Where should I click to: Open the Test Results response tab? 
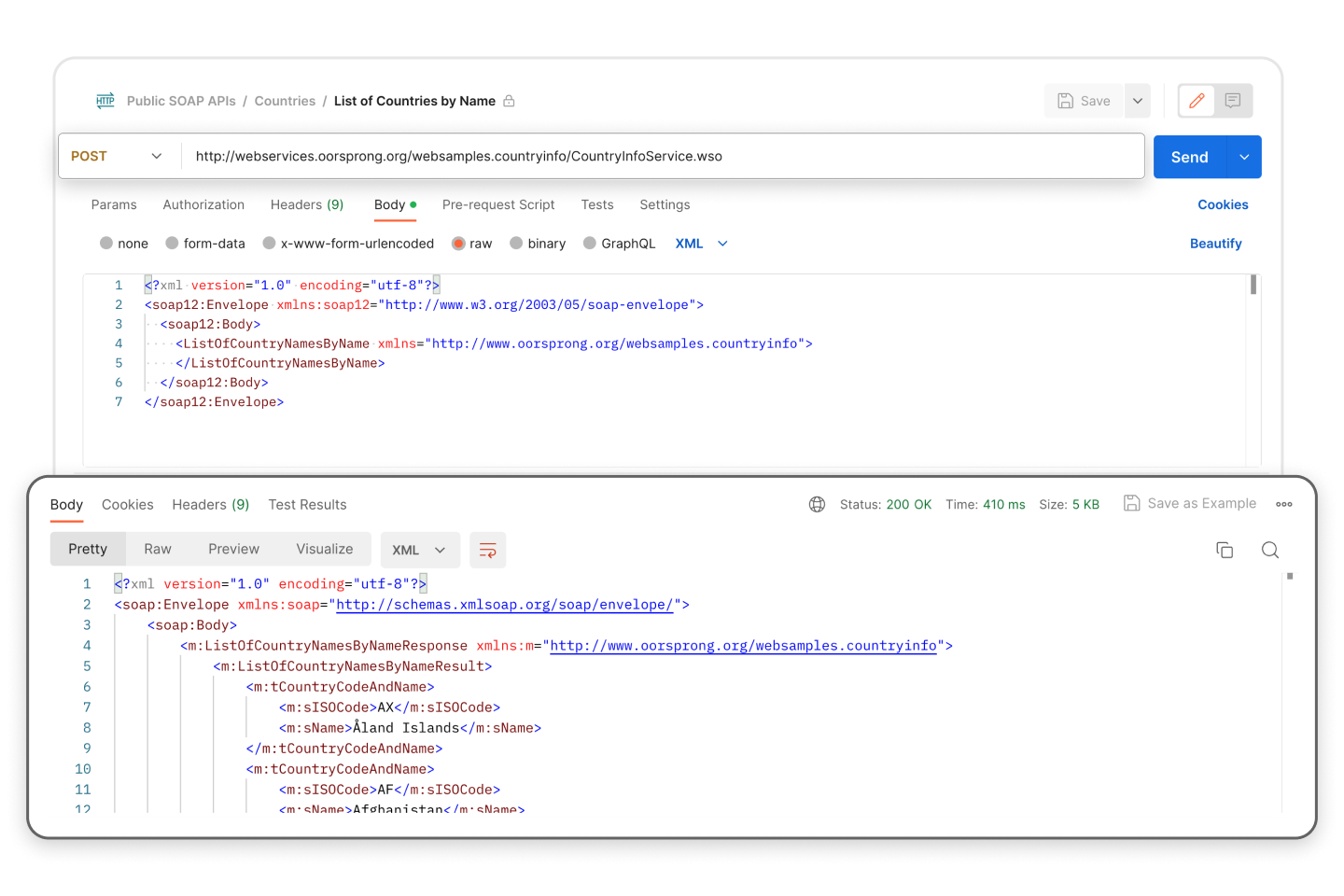(x=307, y=504)
